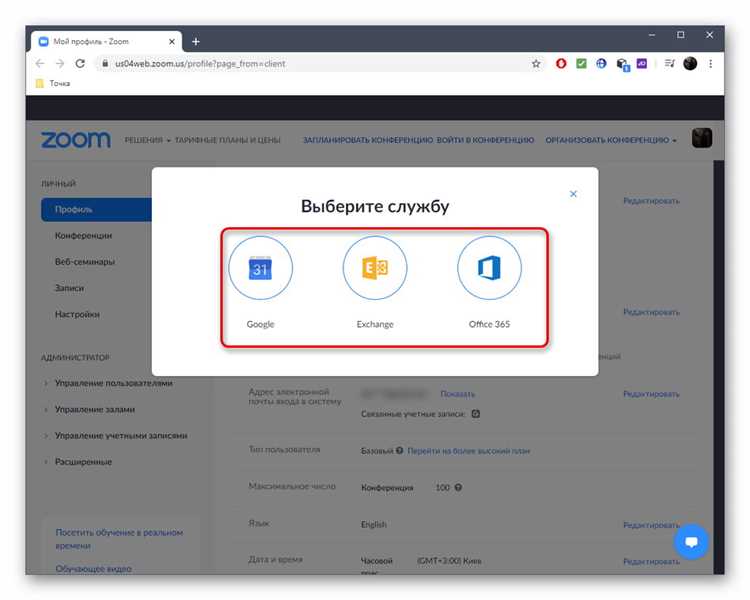Image resolution: width=750 pixels, height=600 pixels.
Task: Click the help icon next to 100
Action: click(458, 487)
